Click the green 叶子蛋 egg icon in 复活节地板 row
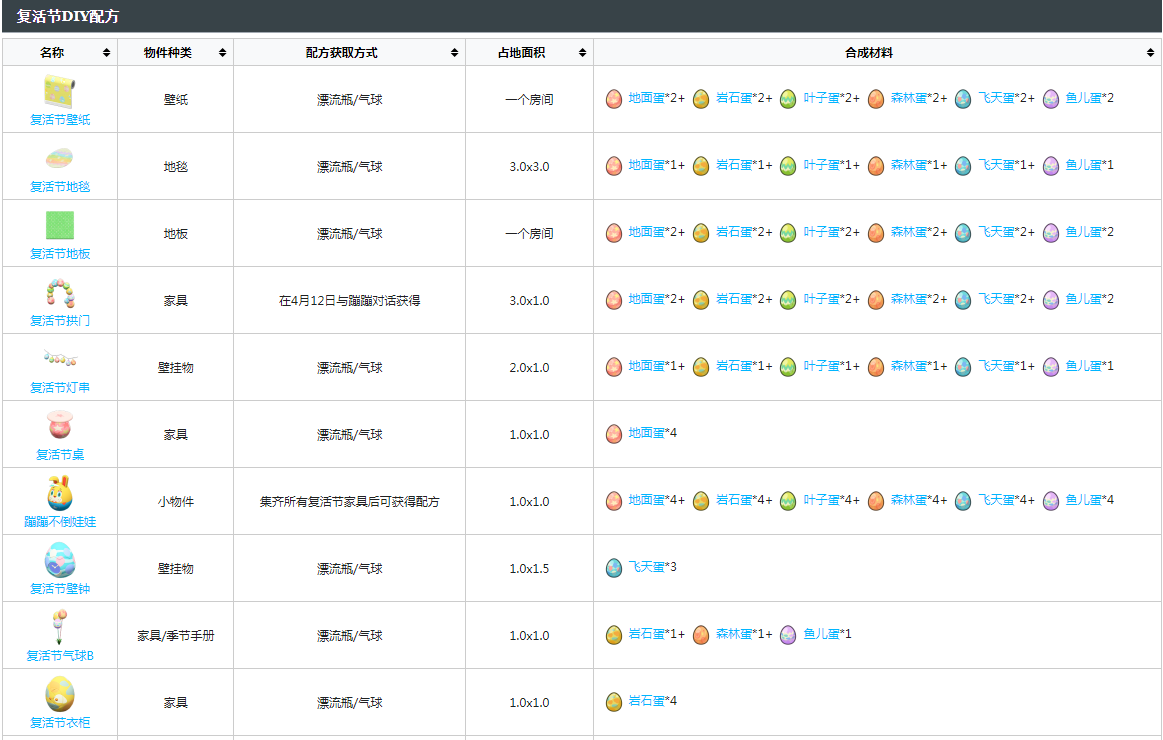Viewport: 1163px width, 740px height. [788, 233]
